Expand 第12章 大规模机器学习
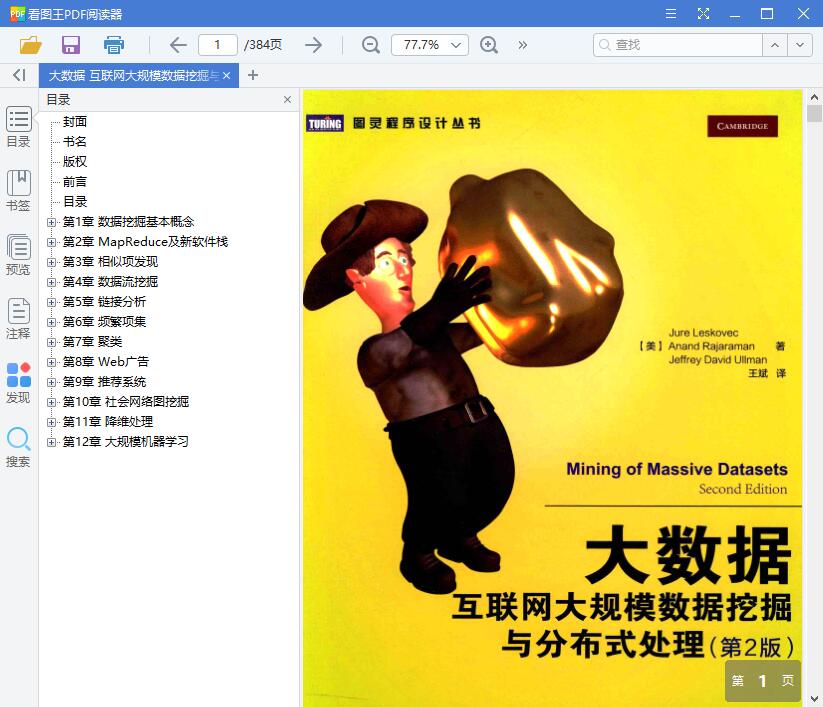 coord(51,442)
